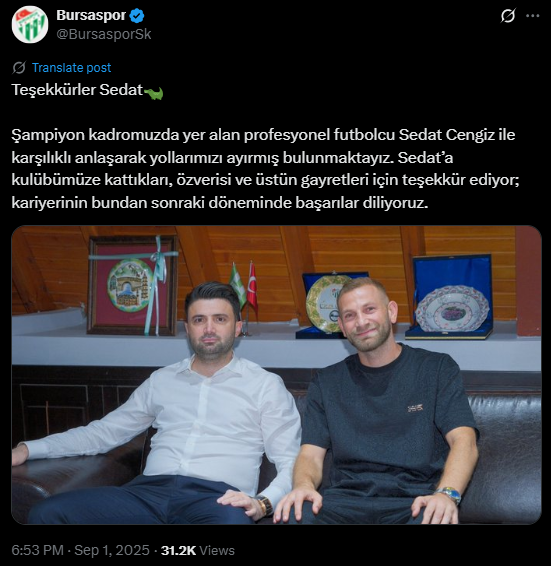Open the Bursaspor profile avatar logo
This screenshot has width=551, height=566.
[30, 25]
